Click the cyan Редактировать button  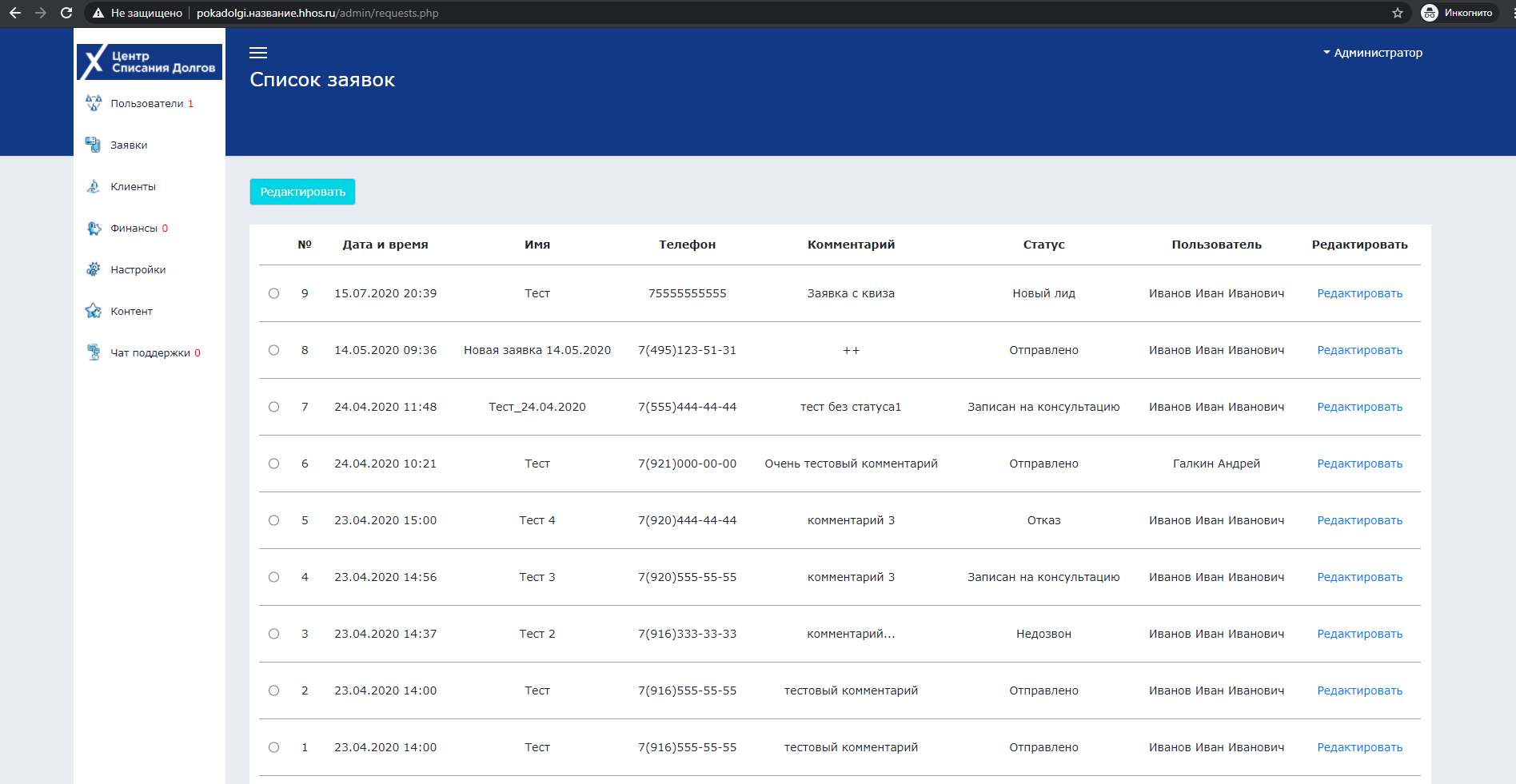[x=302, y=192]
